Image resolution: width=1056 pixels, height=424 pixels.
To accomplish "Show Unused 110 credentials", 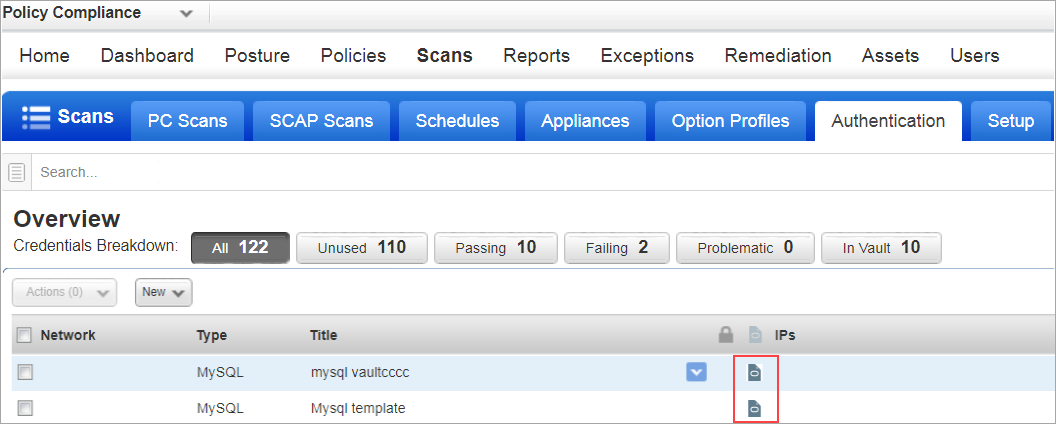I will pos(361,248).
